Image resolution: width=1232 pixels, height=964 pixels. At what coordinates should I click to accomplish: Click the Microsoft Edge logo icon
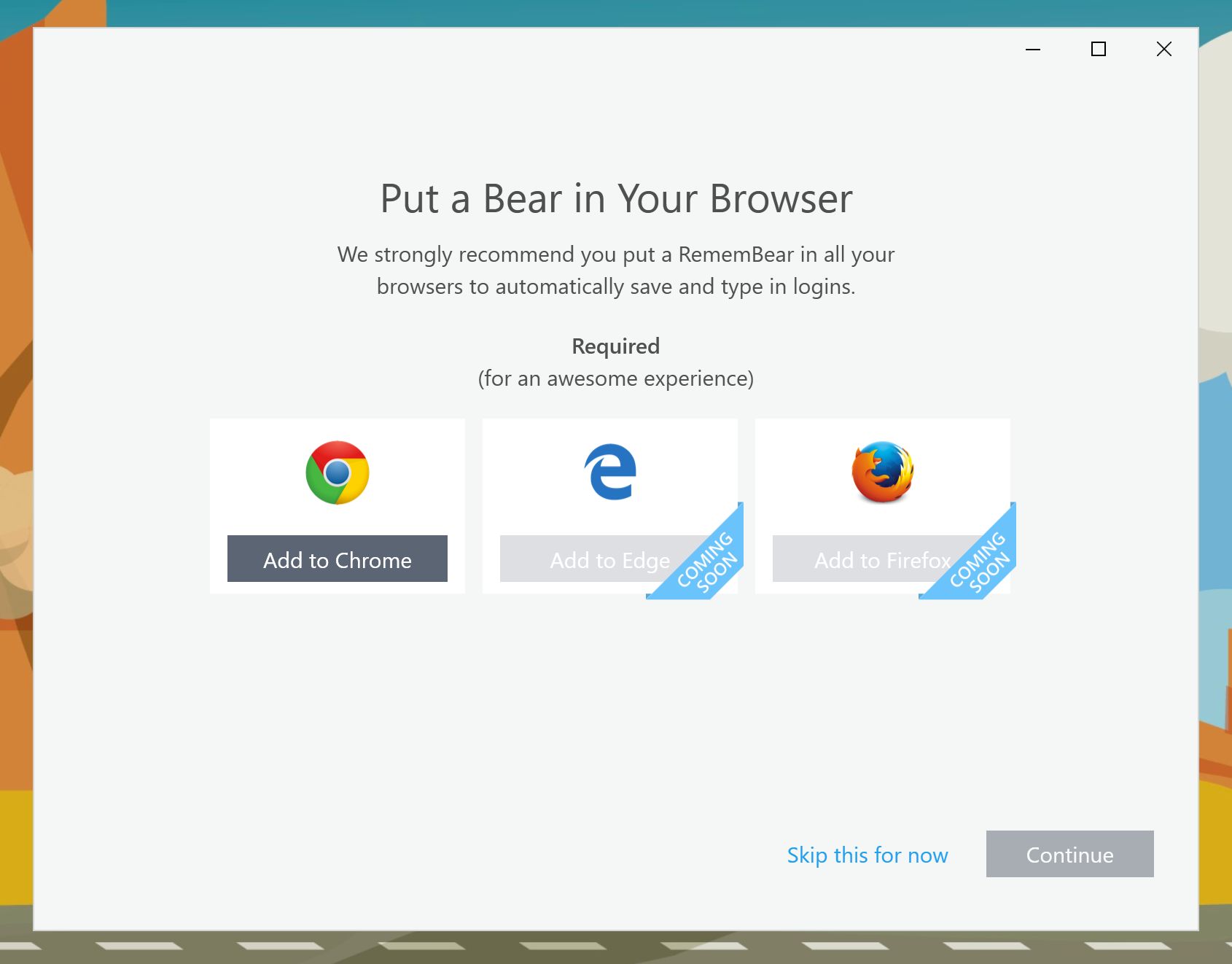[610, 472]
